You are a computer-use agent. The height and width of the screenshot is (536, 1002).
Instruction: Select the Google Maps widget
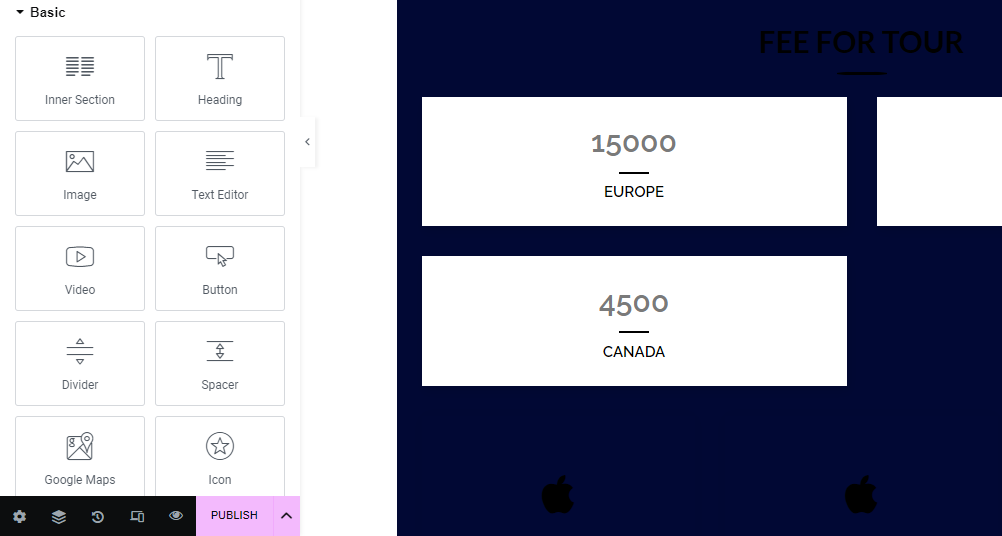80,456
